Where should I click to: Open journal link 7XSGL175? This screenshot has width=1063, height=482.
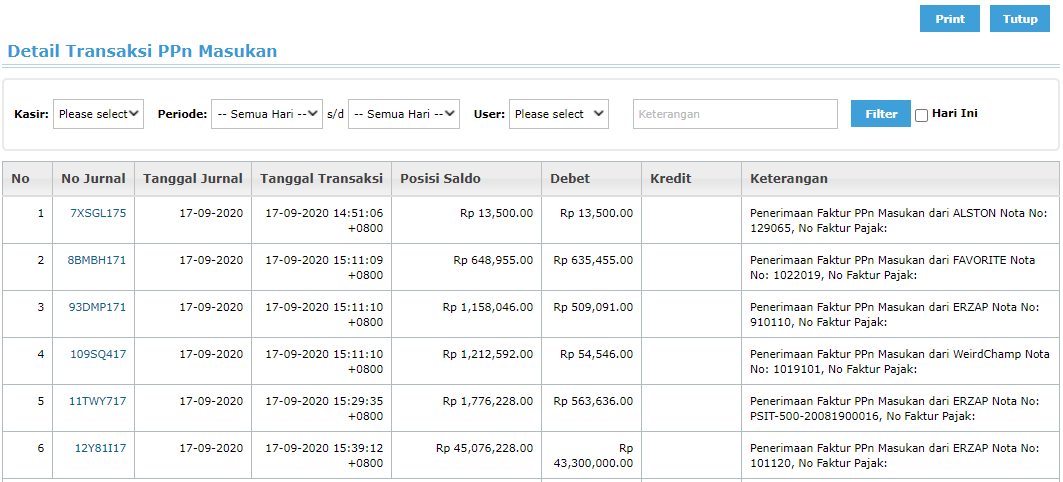[98, 213]
